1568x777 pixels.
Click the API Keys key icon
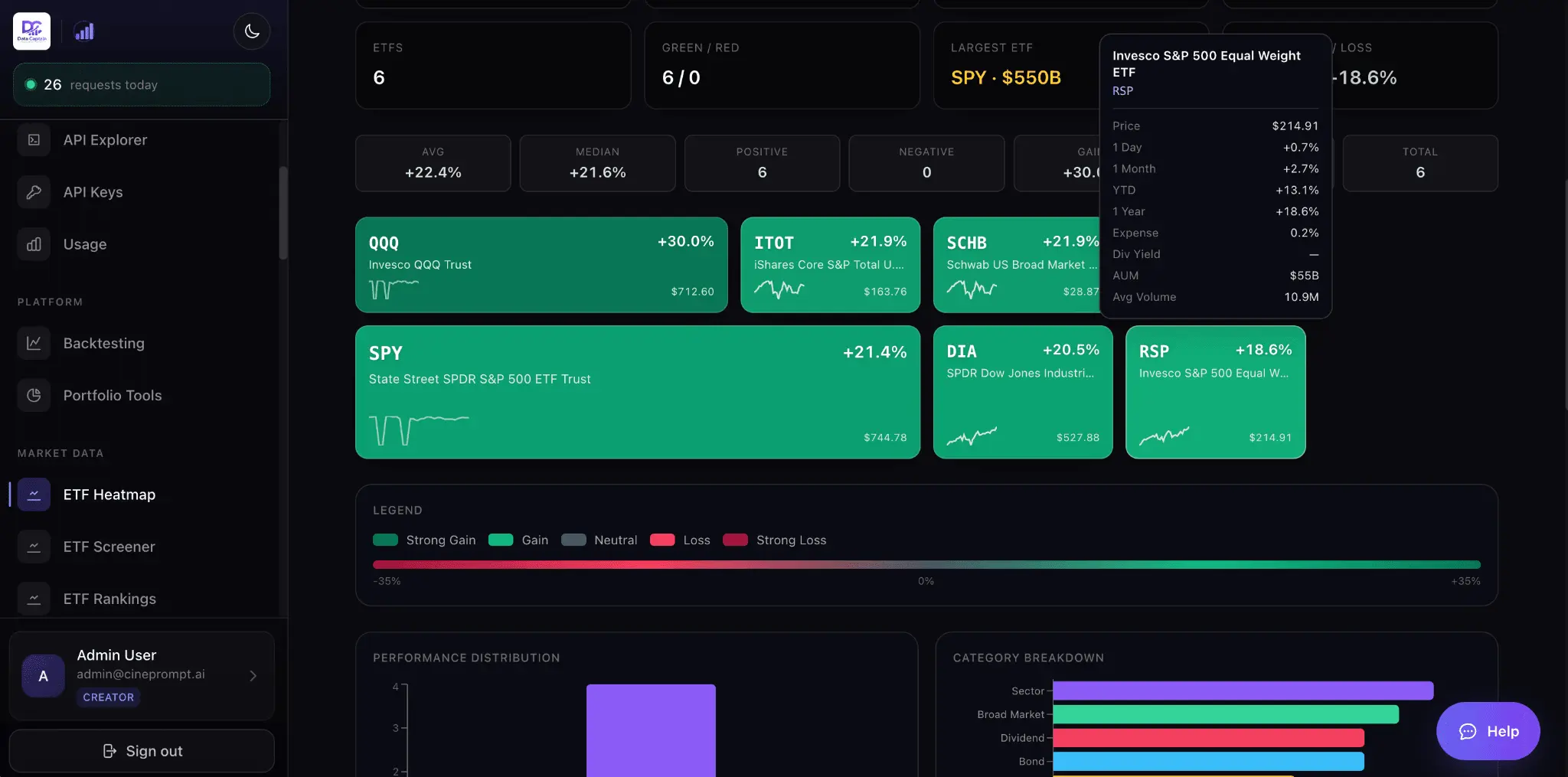pyautogui.click(x=34, y=192)
